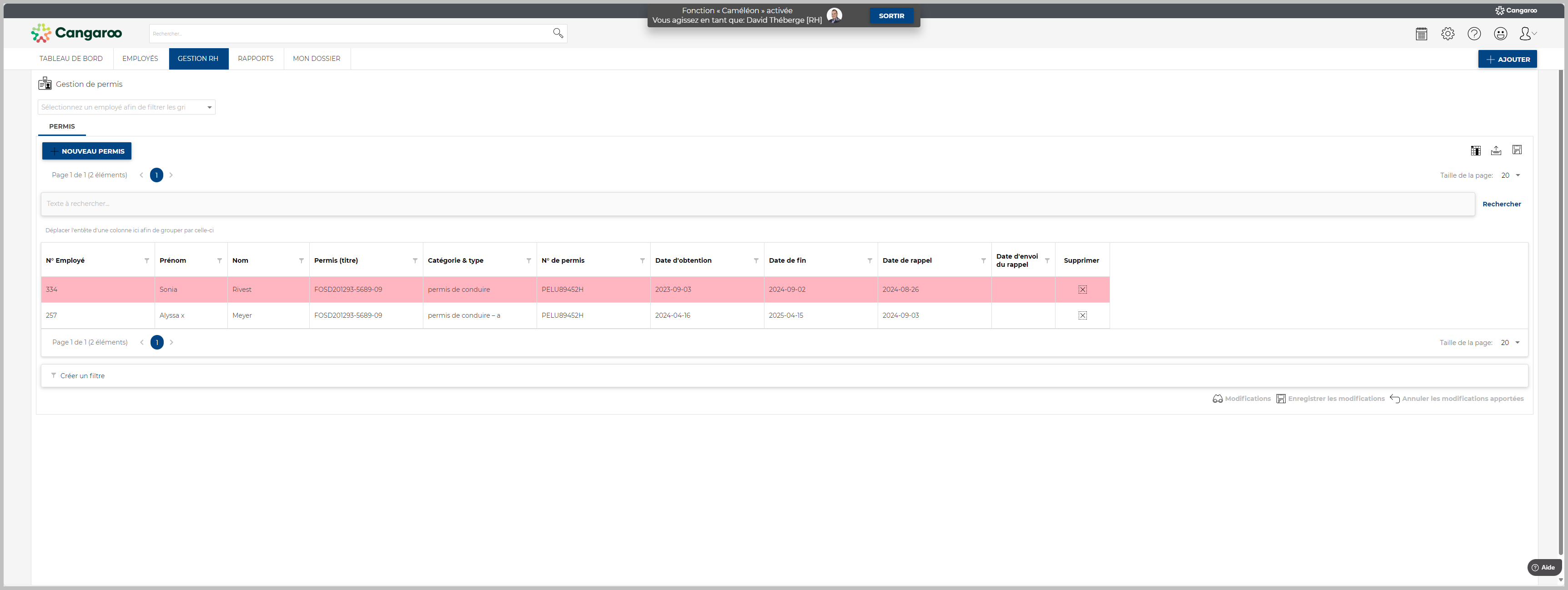Open the calendar icon in header
The height and width of the screenshot is (590, 1568).
click(1421, 34)
